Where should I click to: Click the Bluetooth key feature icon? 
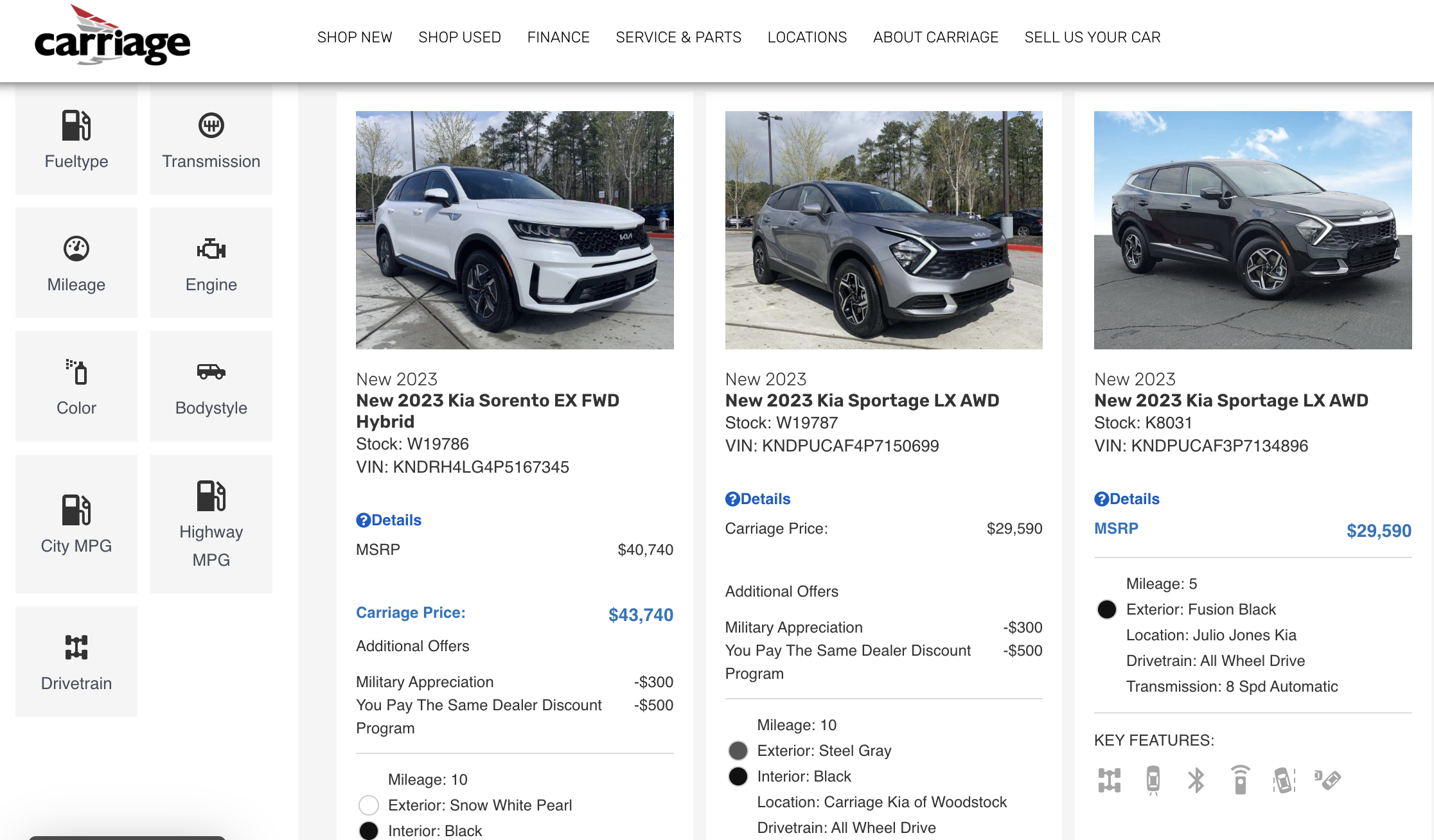[1196, 780]
